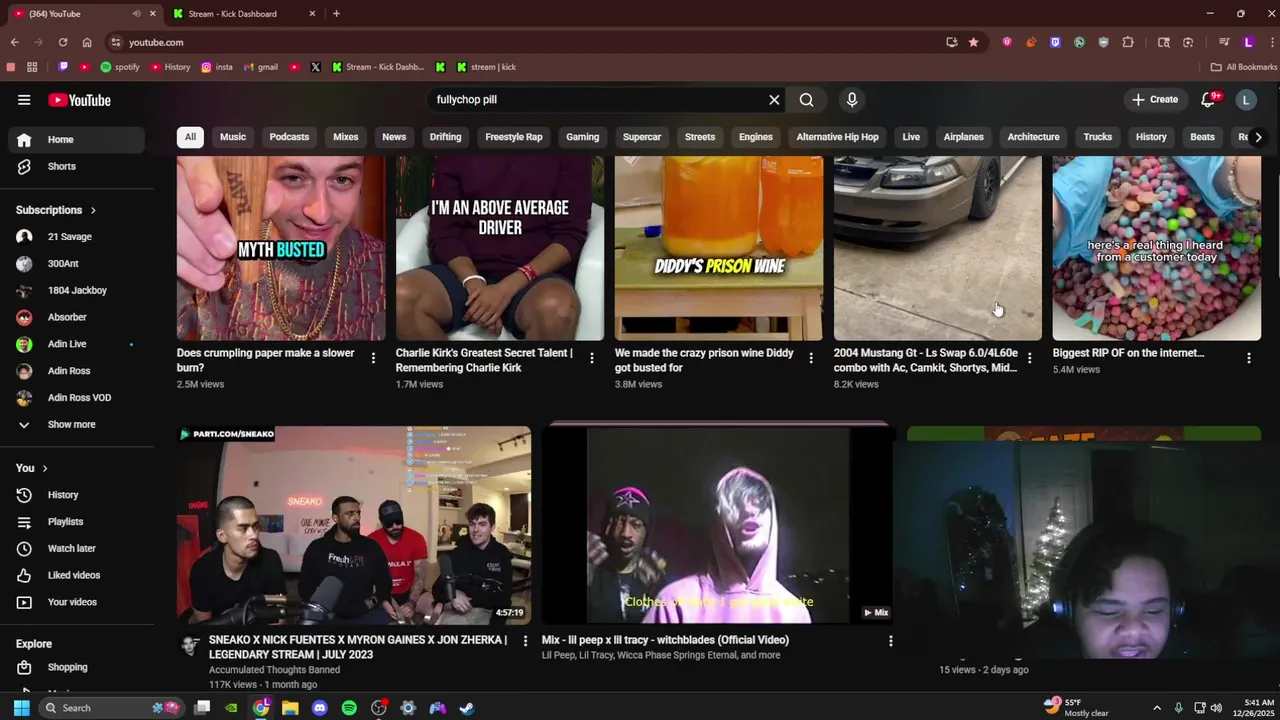This screenshot has width=1280, height=720.
Task: Open Discord from the taskbar
Action: pyautogui.click(x=320, y=708)
